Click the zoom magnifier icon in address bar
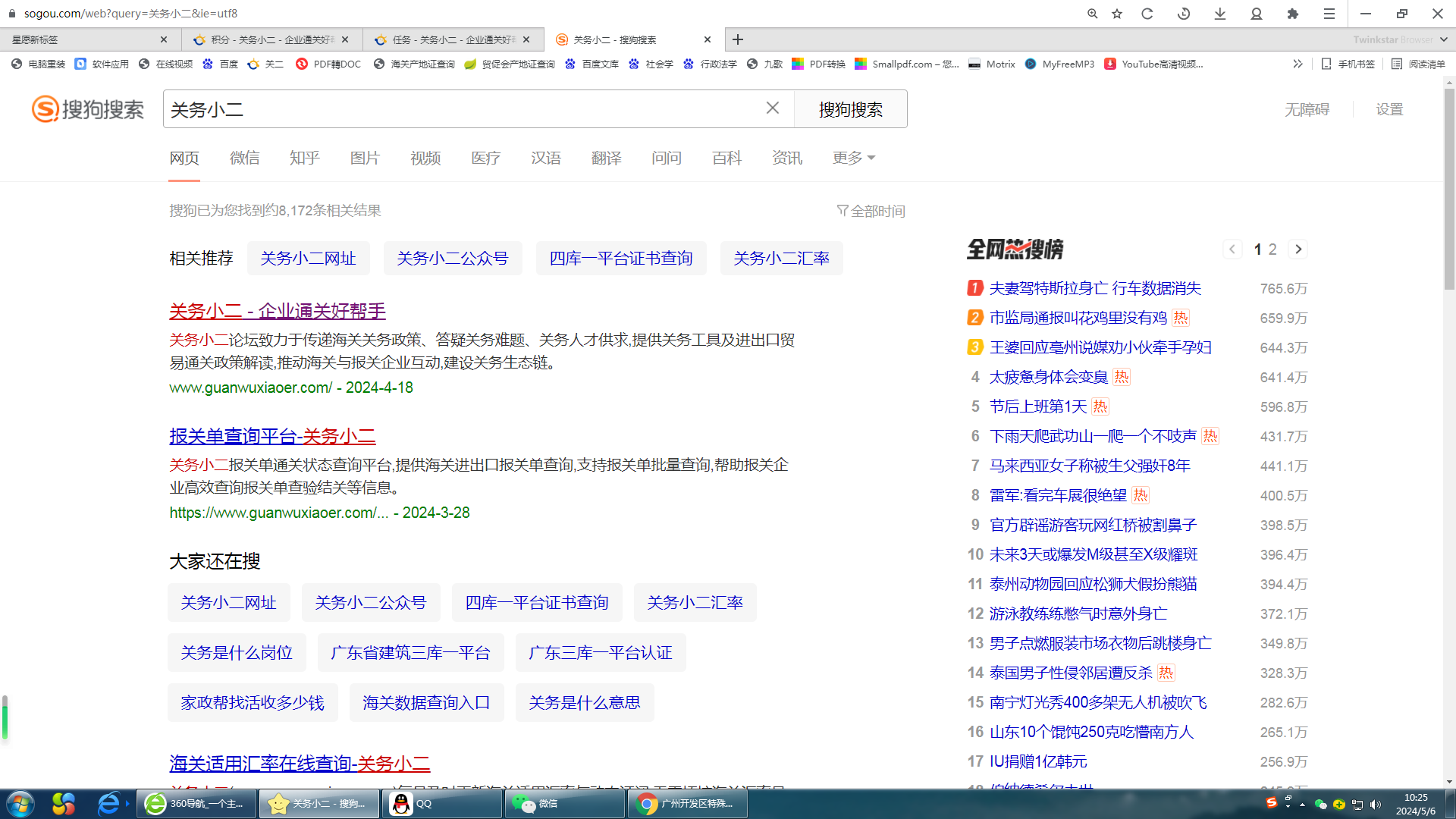Image resolution: width=1456 pixels, height=819 pixels. pyautogui.click(x=1092, y=14)
